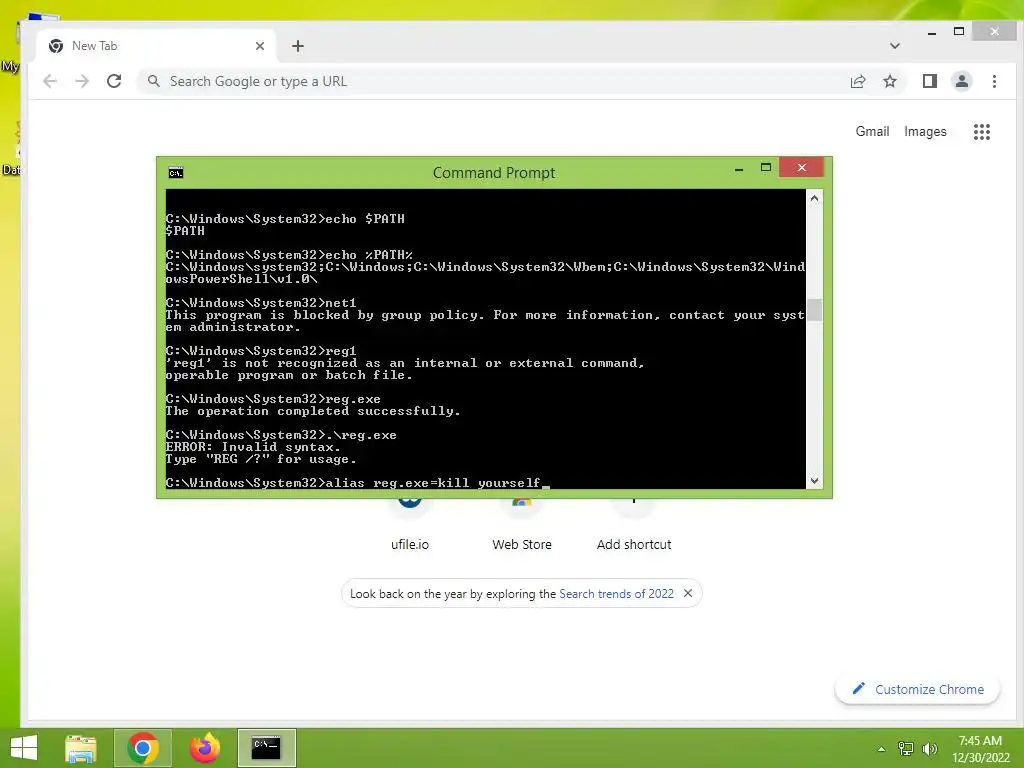
Task: Reload the page in Chrome
Action: point(114,81)
